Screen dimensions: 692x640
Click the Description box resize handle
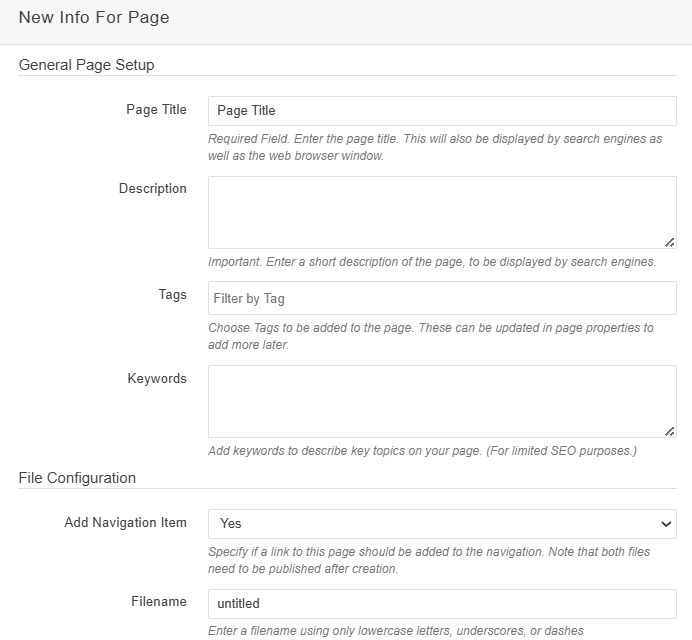[669, 242]
